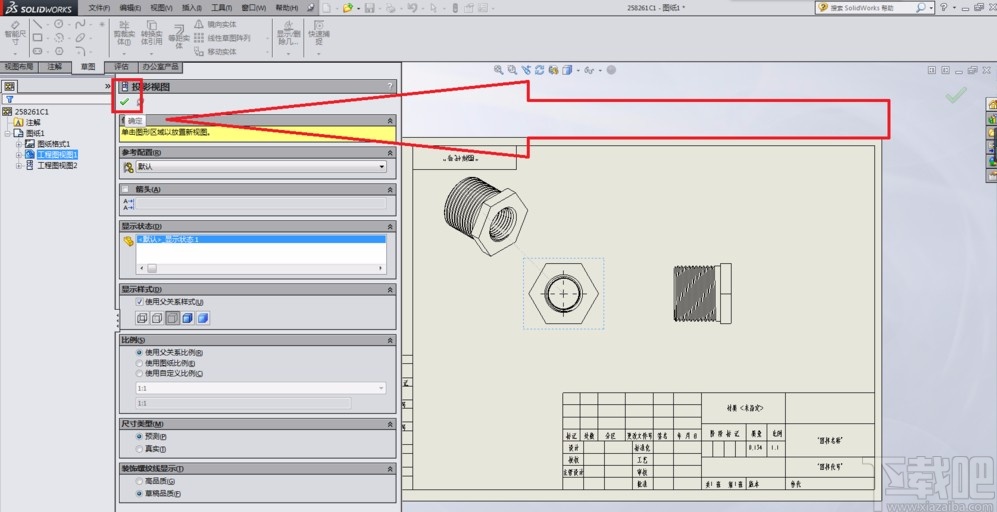Expand the 图纸格式1 tree node

pyautogui.click(x=19, y=144)
